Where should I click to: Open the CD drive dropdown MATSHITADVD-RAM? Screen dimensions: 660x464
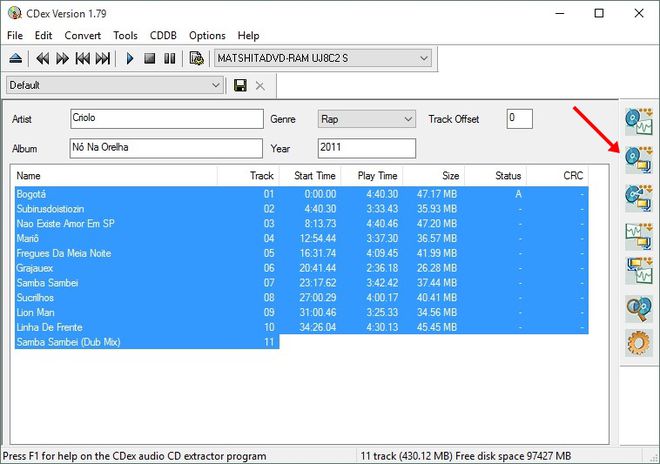(323, 58)
